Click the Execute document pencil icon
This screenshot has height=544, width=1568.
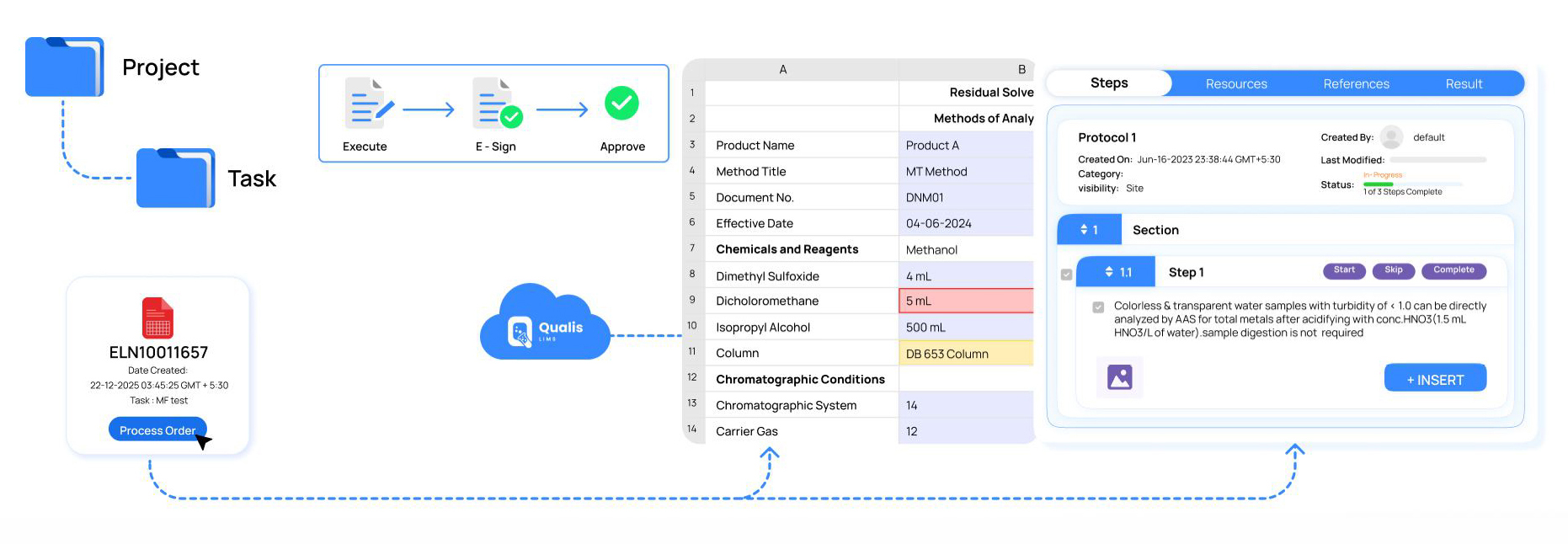(x=368, y=104)
